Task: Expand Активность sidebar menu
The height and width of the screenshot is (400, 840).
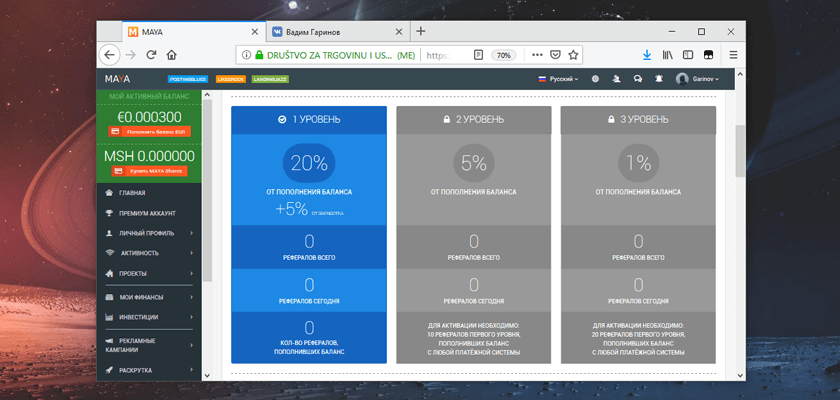Action: click(149, 253)
